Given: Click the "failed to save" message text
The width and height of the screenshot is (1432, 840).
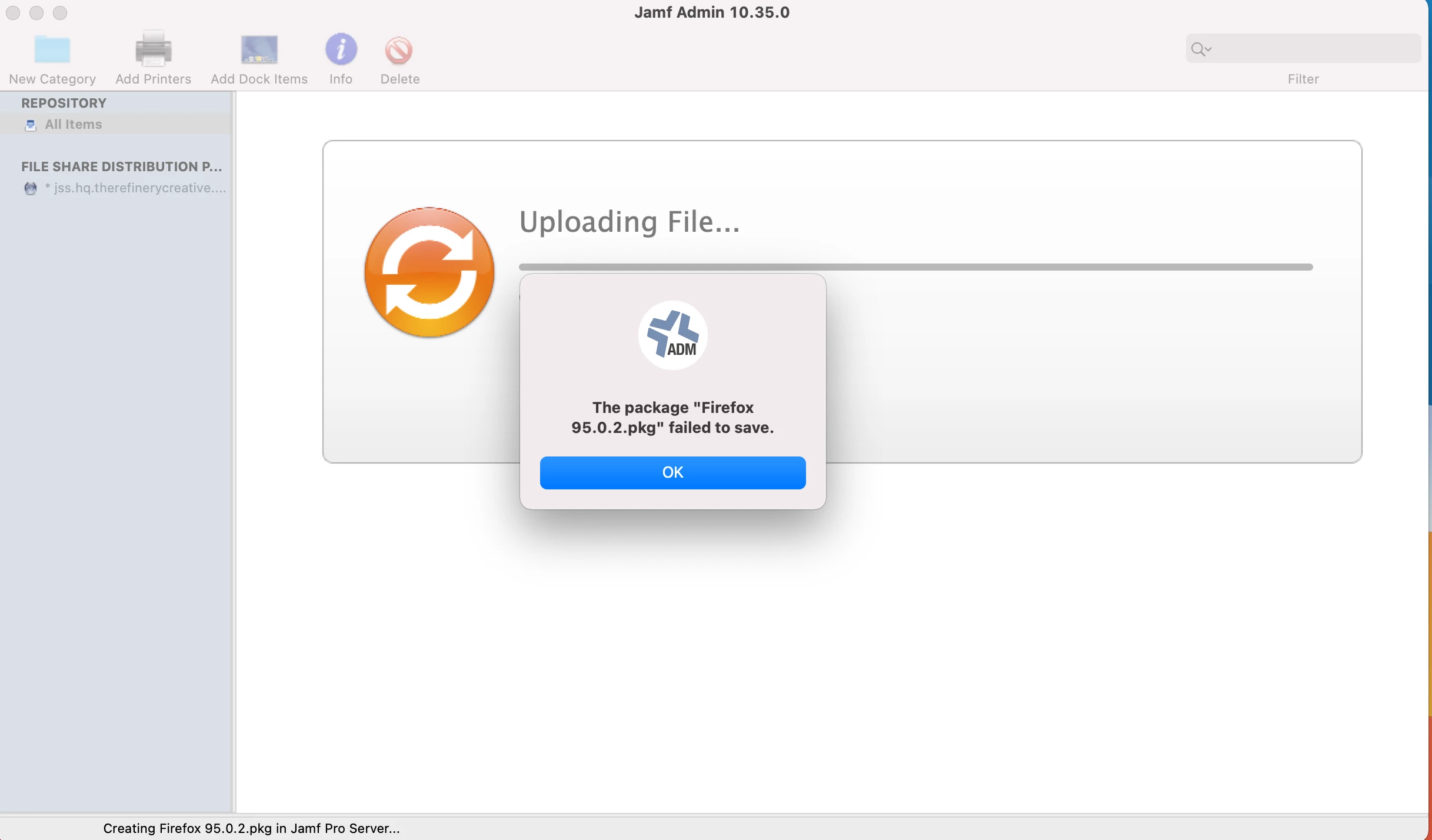Looking at the screenshot, I should tap(672, 418).
